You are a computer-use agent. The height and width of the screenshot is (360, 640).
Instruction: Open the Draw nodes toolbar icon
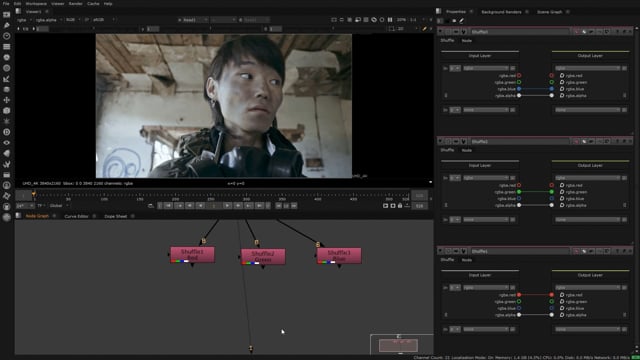[7, 25]
